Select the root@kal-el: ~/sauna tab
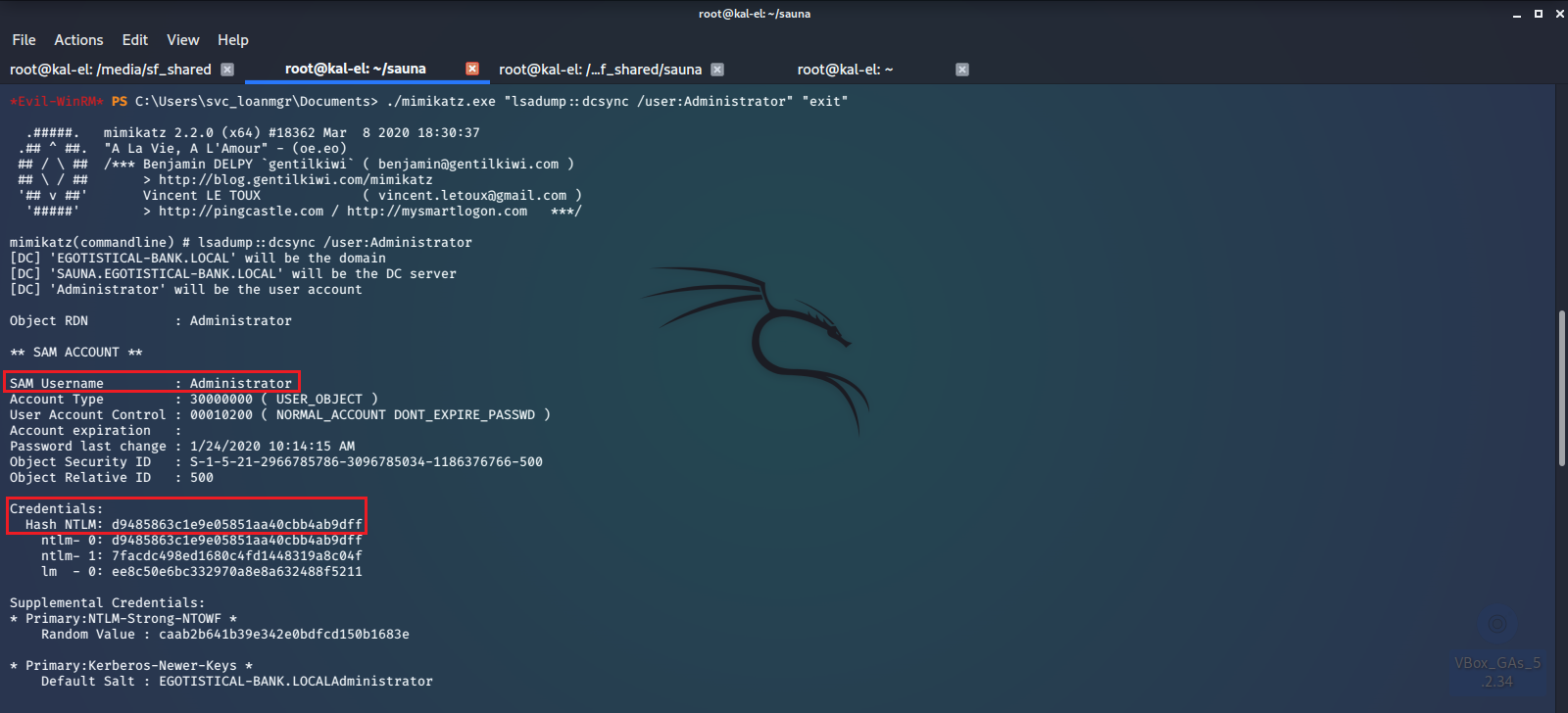The width and height of the screenshot is (1568, 713). click(355, 69)
